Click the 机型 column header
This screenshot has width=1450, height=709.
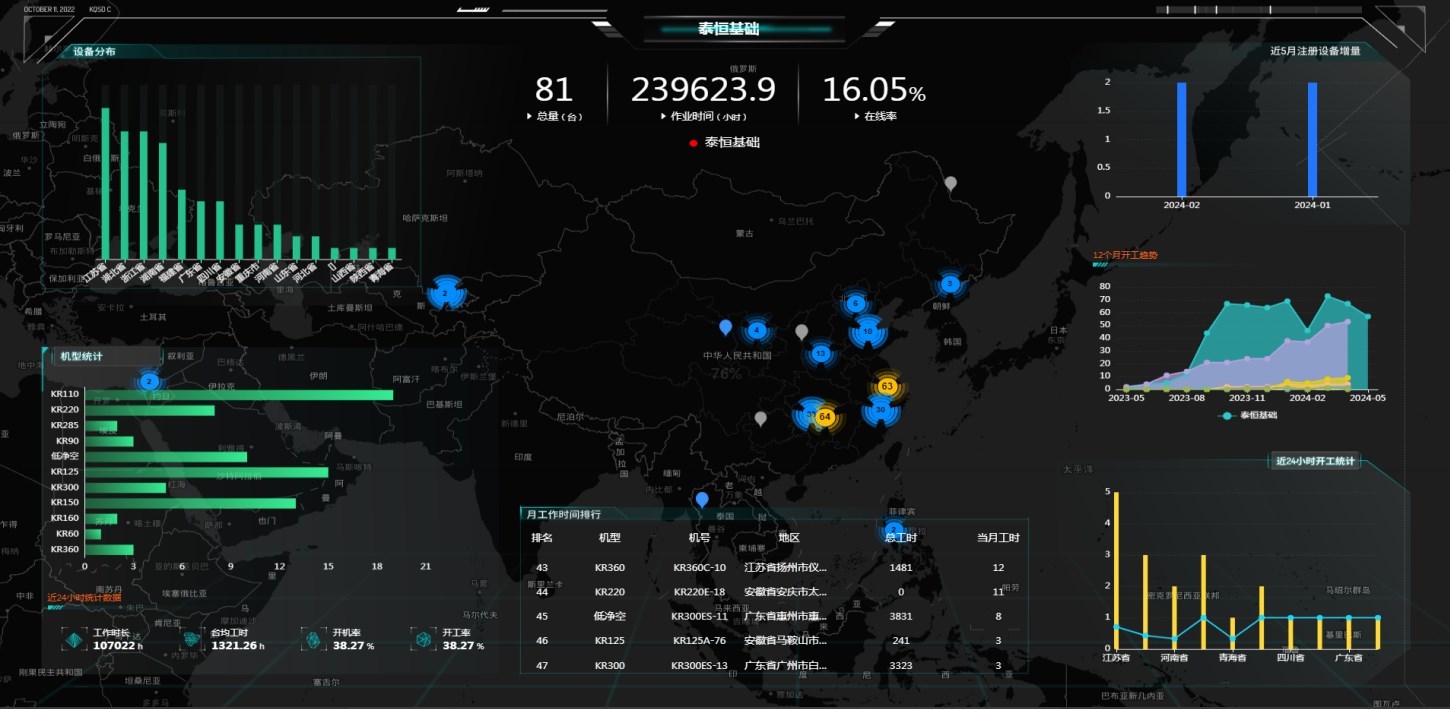tap(609, 538)
